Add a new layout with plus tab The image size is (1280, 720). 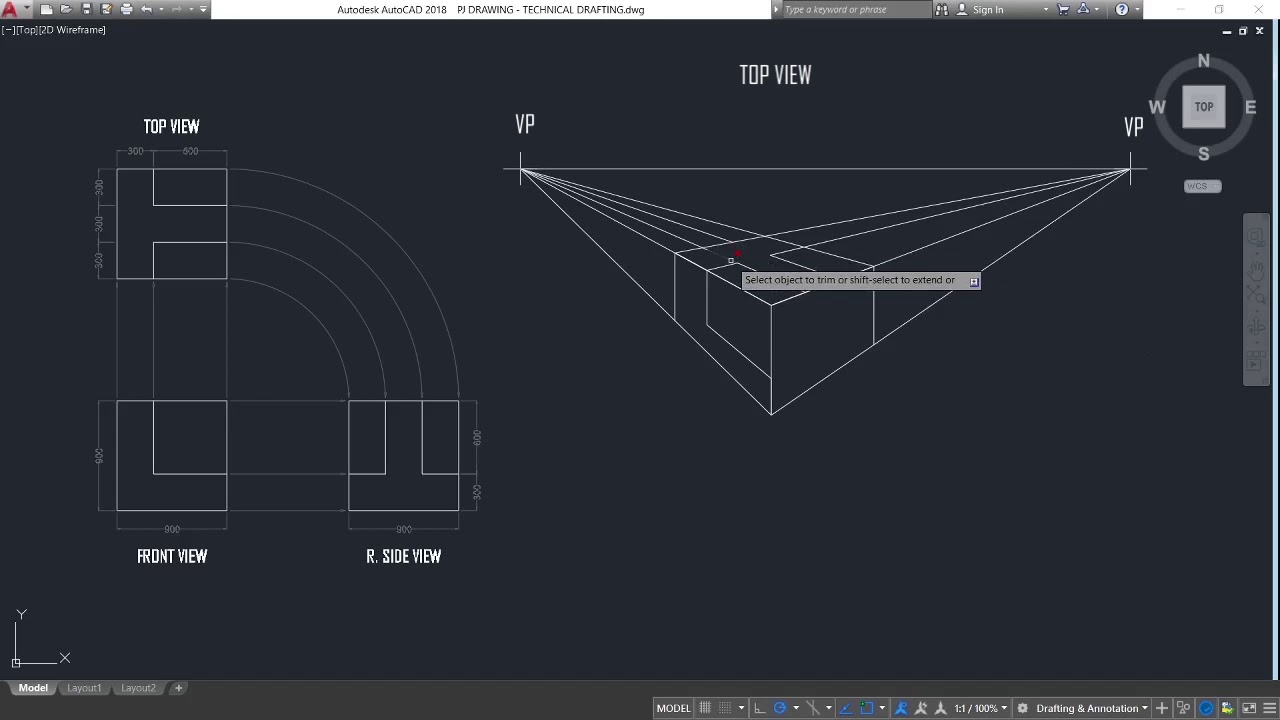click(178, 688)
